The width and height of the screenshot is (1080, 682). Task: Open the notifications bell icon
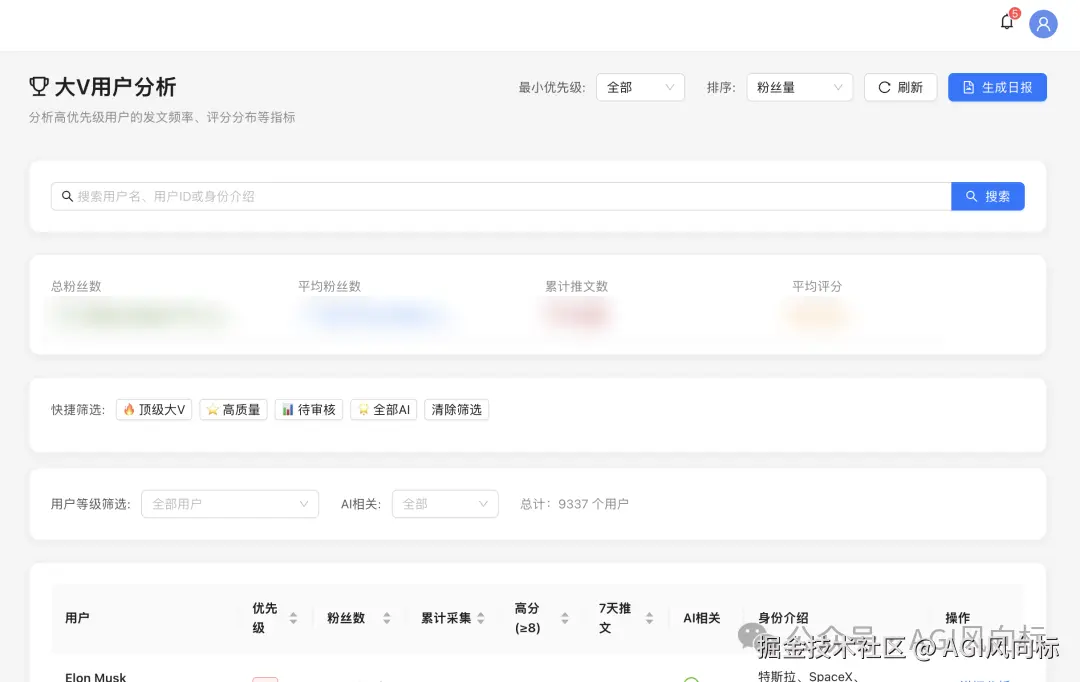pos(1006,22)
